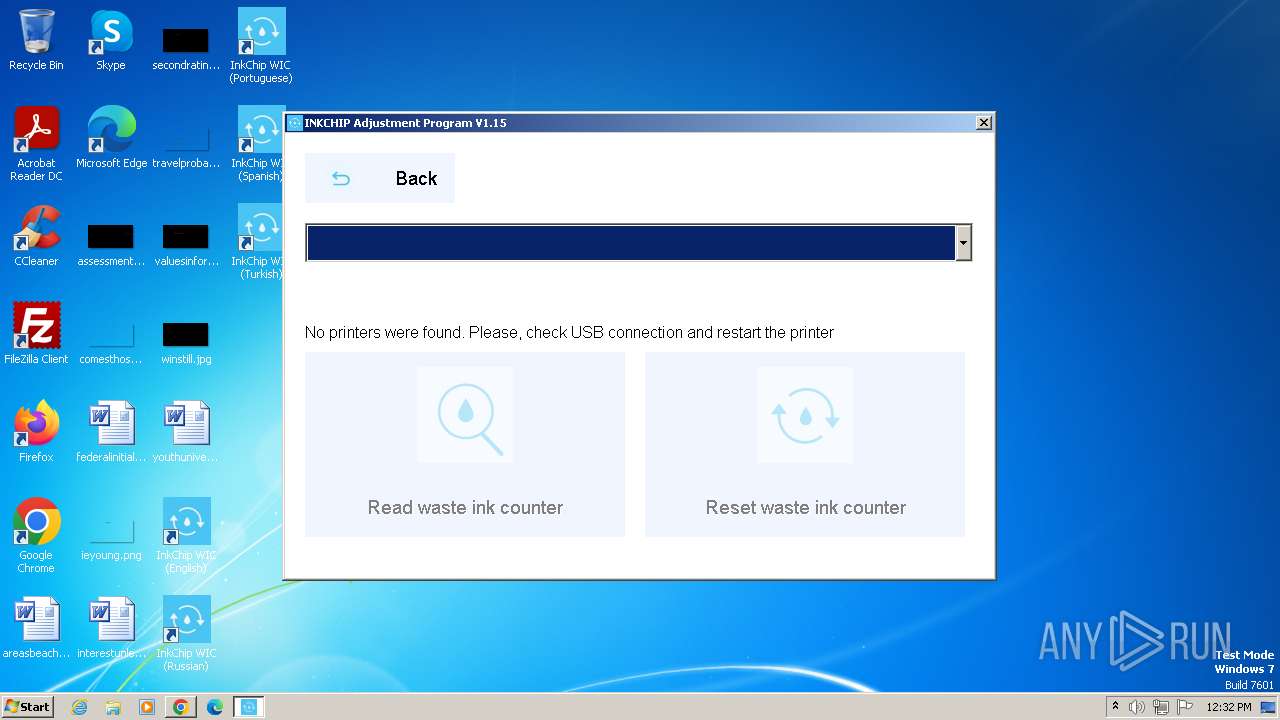Launch Chrome from the taskbar
1280x720 pixels.
click(x=181, y=707)
